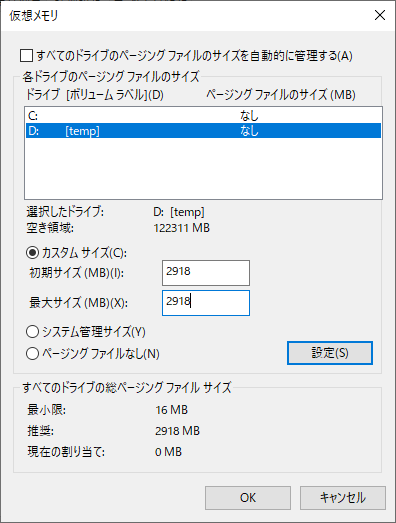
Task: Click the なし value in D: row
Action: coord(249,131)
